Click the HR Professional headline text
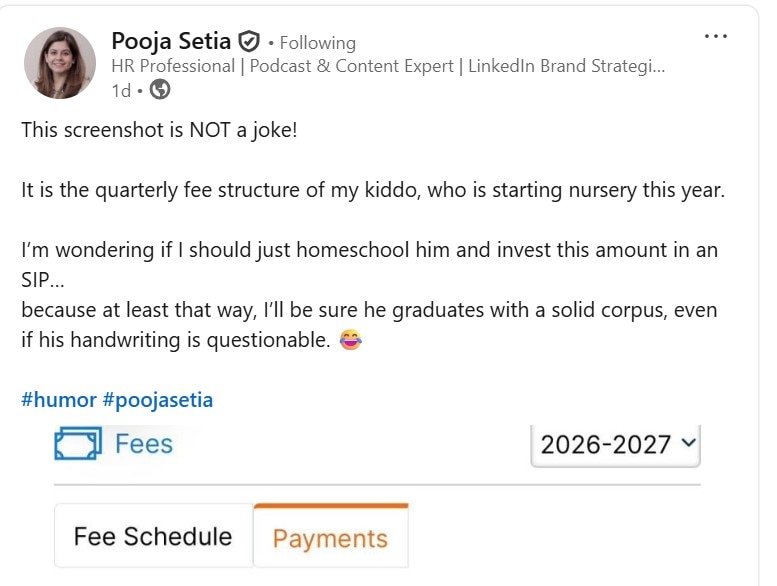777x586 pixels. pyautogui.click(x=386, y=67)
